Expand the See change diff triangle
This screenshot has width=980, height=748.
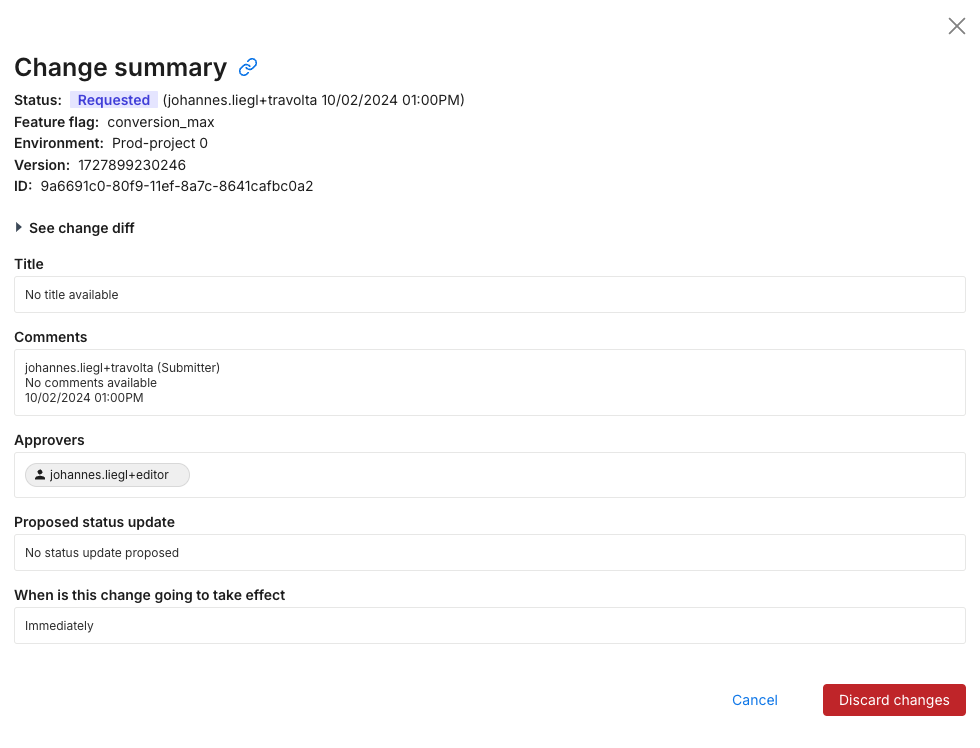pyautogui.click(x=19, y=228)
